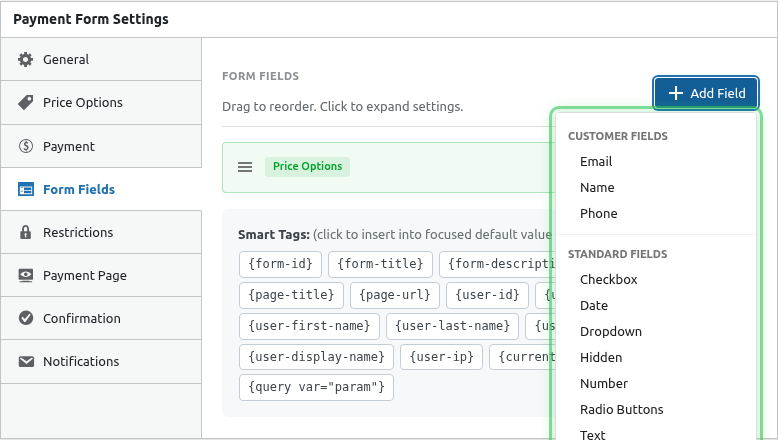Click the Notifications envelope icon
Screen dimensions: 778x440
click(26, 361)
